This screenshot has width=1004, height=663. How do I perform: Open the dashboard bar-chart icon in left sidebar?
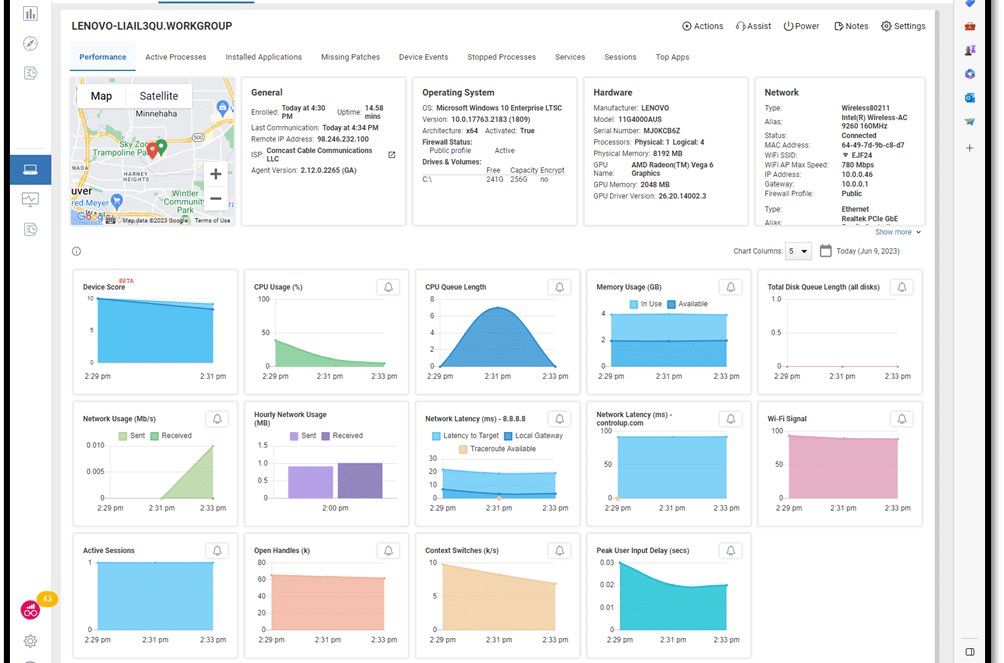[30, 13]
